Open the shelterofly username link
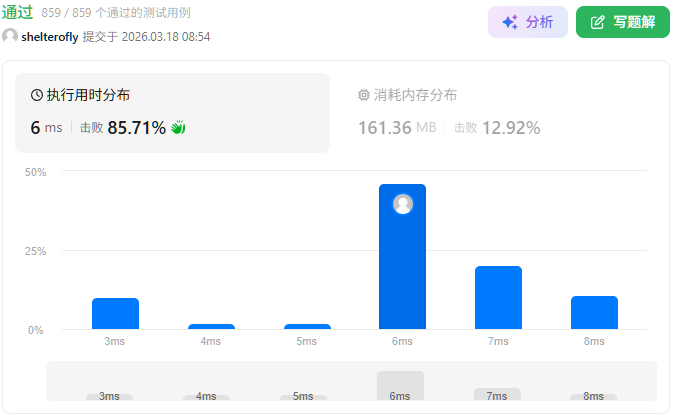The image size is (676, 419). click(x=50, y=36)
